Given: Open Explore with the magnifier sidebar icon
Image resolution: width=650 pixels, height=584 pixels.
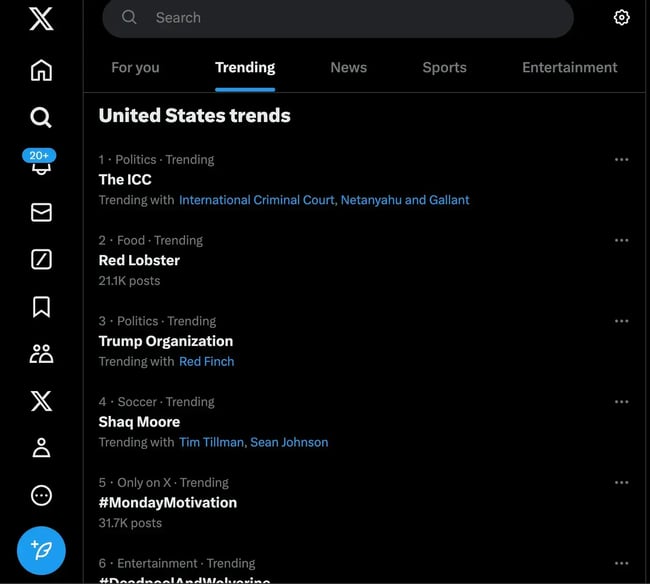Looking at the screenshot, I should [x=41, y=118].
